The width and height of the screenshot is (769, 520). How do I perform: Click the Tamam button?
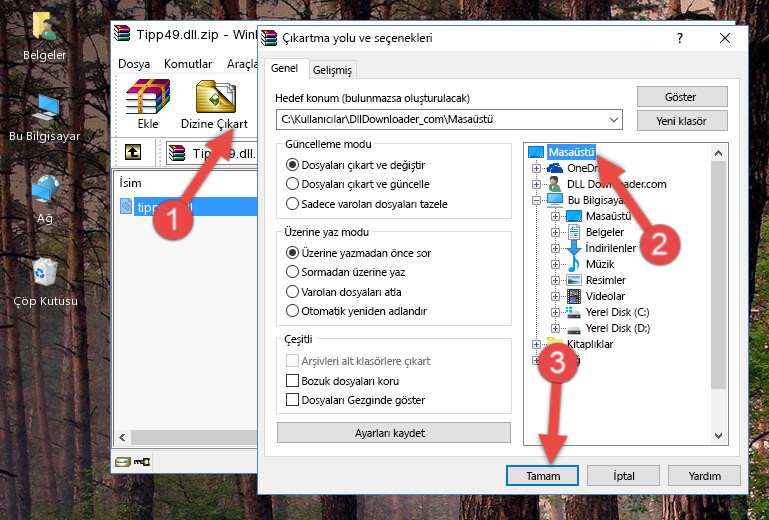coord(542,475)
